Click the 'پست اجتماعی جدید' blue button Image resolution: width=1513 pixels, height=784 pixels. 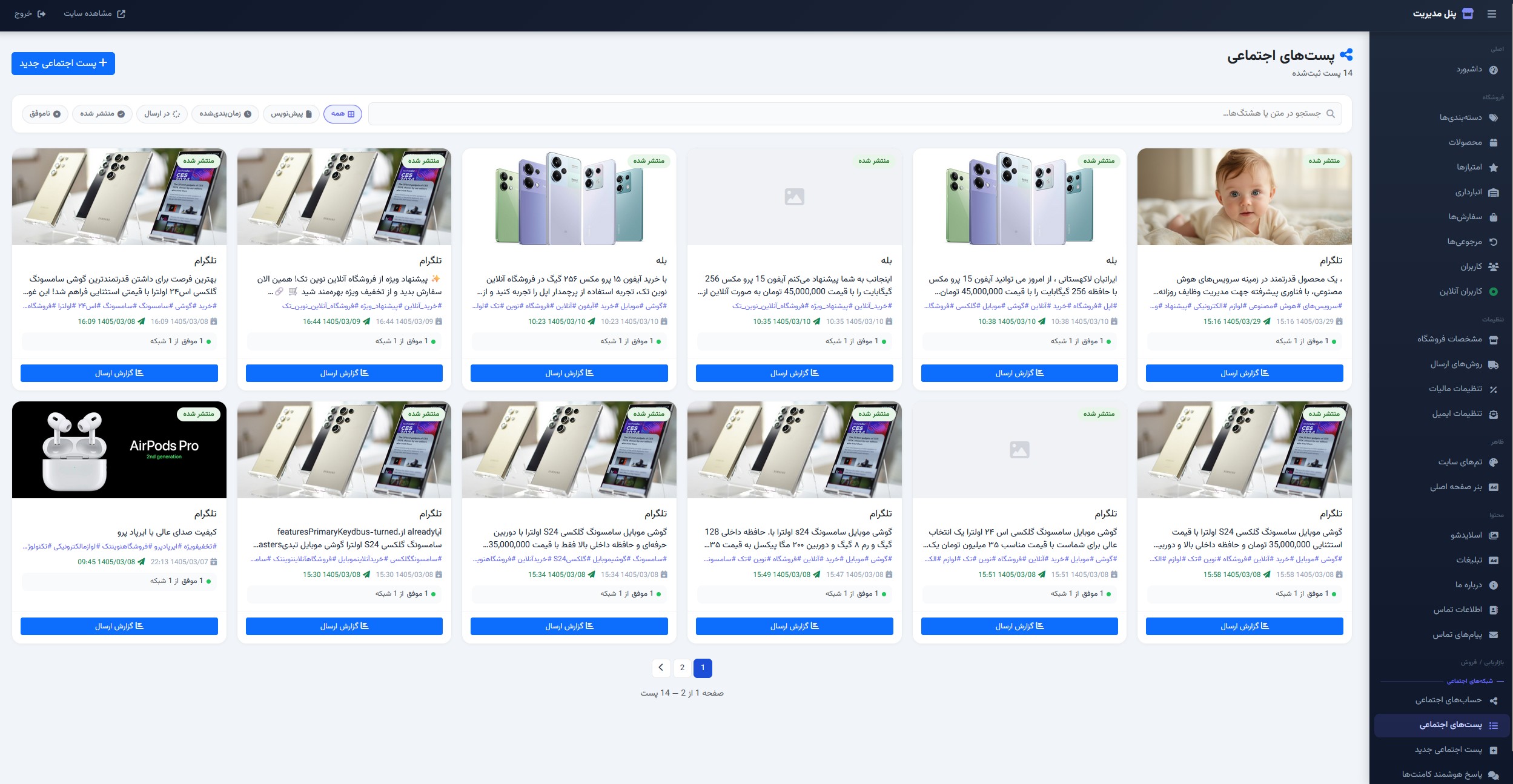tap(63, 64)
